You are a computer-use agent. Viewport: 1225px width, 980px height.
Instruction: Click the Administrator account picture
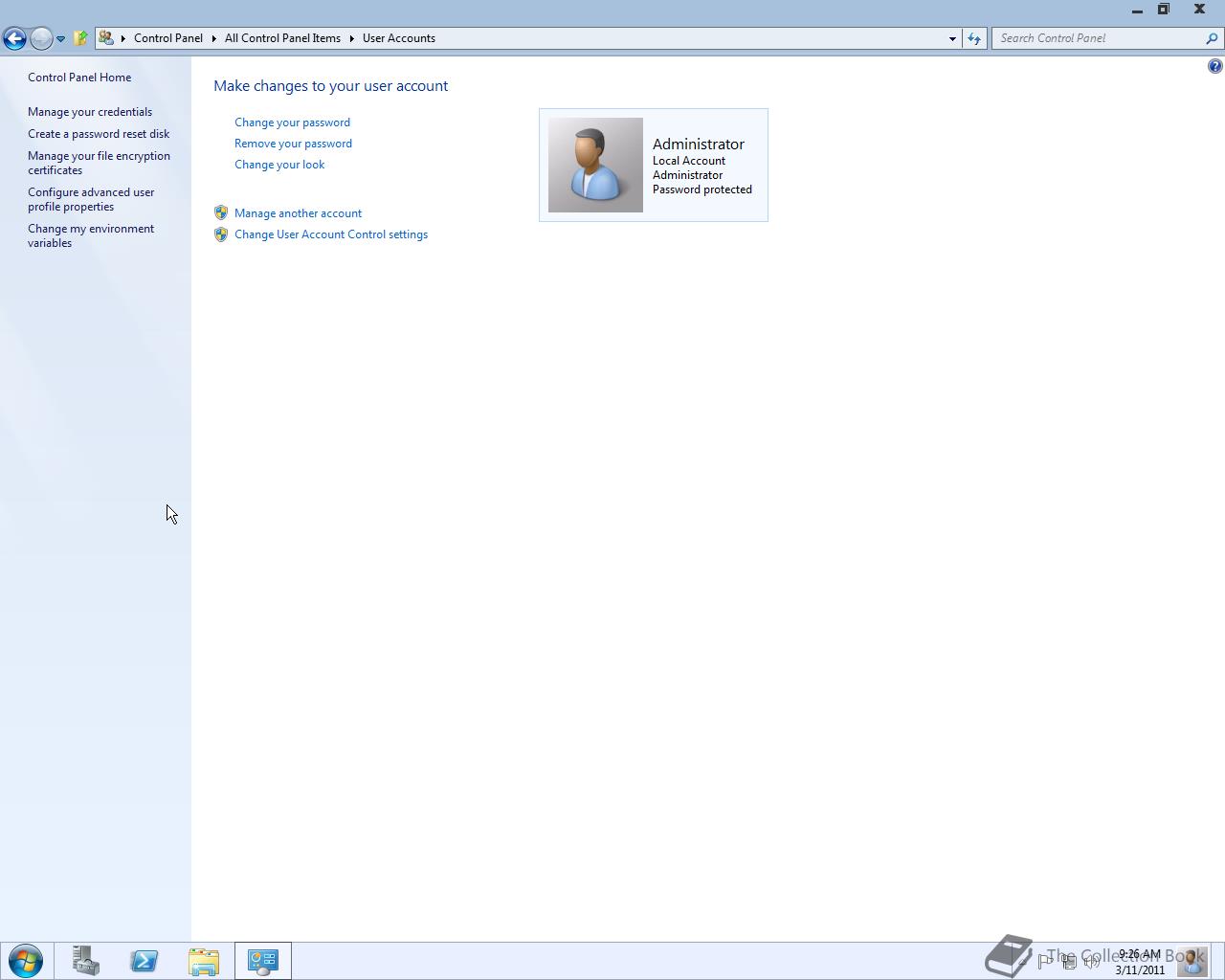[595, 165]
